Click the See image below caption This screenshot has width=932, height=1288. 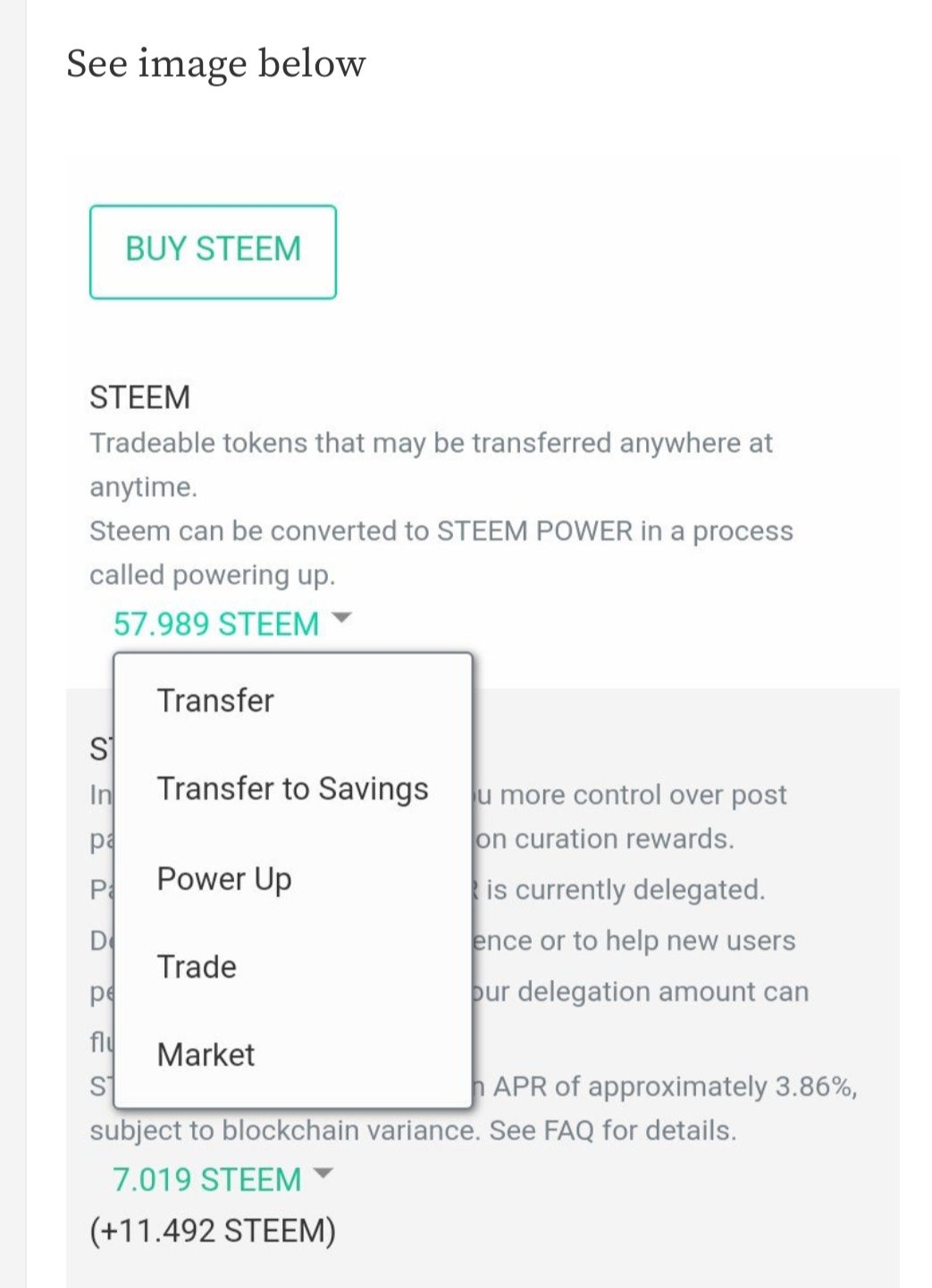pos(216,63)
